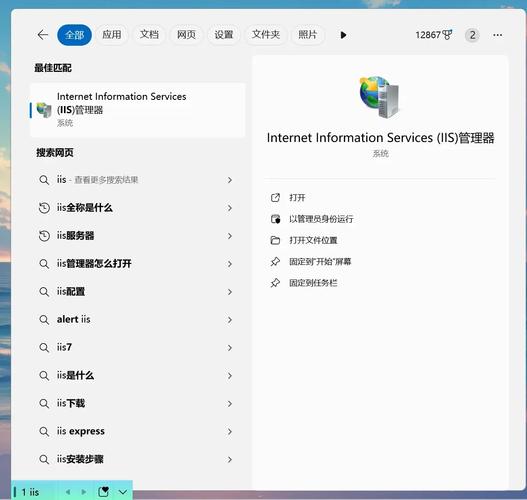Click 打开 to launch IIS manager
Image resolution: width=527 pixels, height=500 pixels.
tap(297, 198)
